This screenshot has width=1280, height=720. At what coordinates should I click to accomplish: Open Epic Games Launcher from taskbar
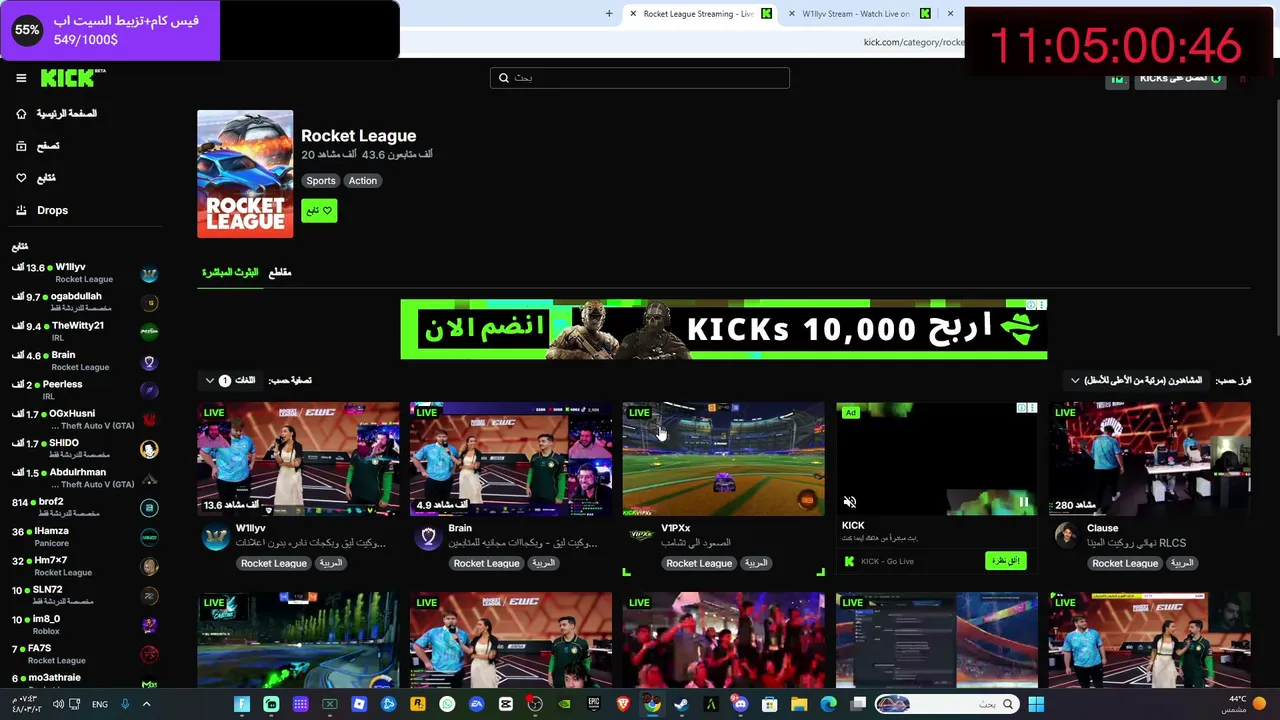[x=594, y=704]
